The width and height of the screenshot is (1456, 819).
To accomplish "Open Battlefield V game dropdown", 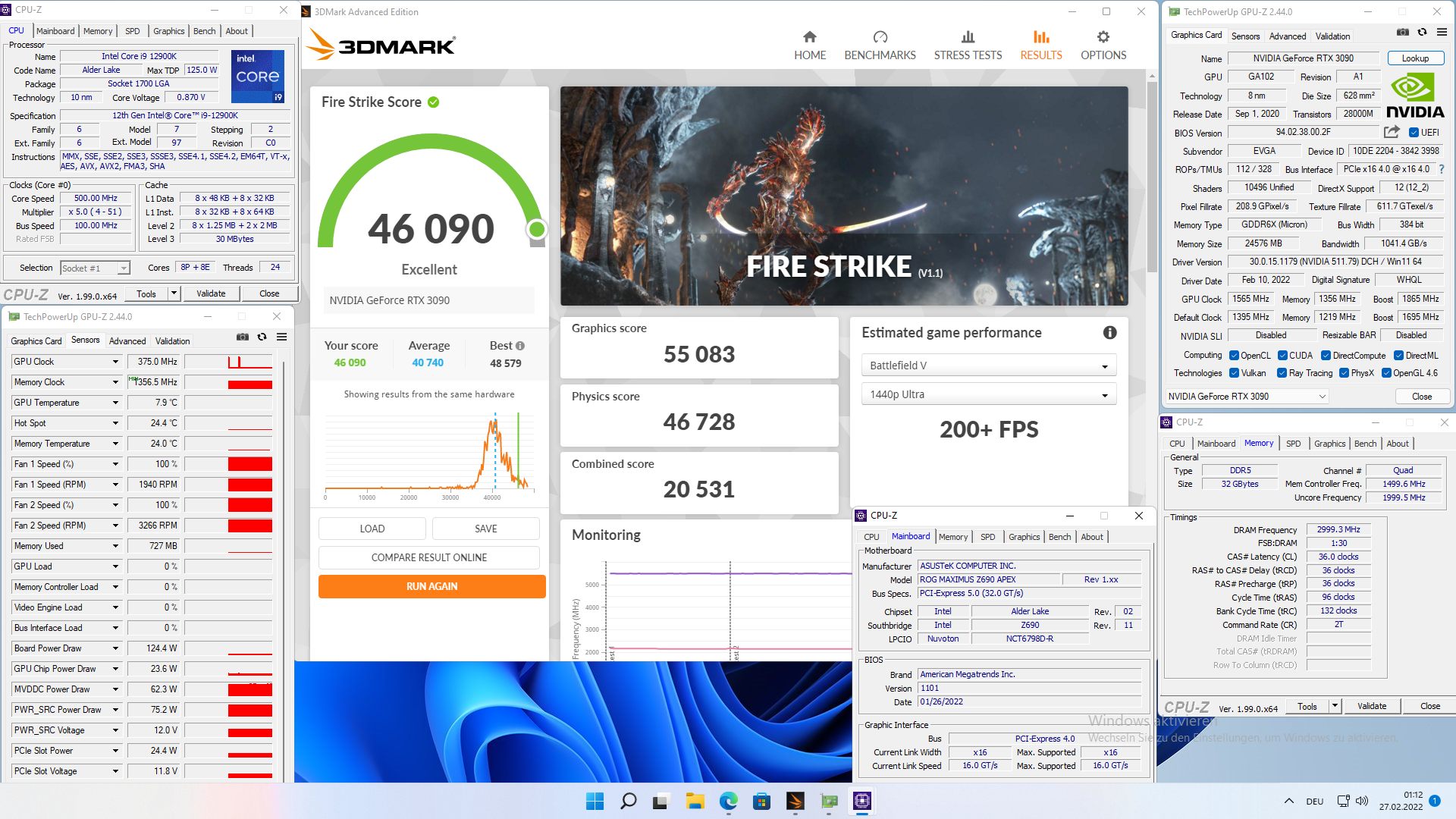I will (989, 366).
